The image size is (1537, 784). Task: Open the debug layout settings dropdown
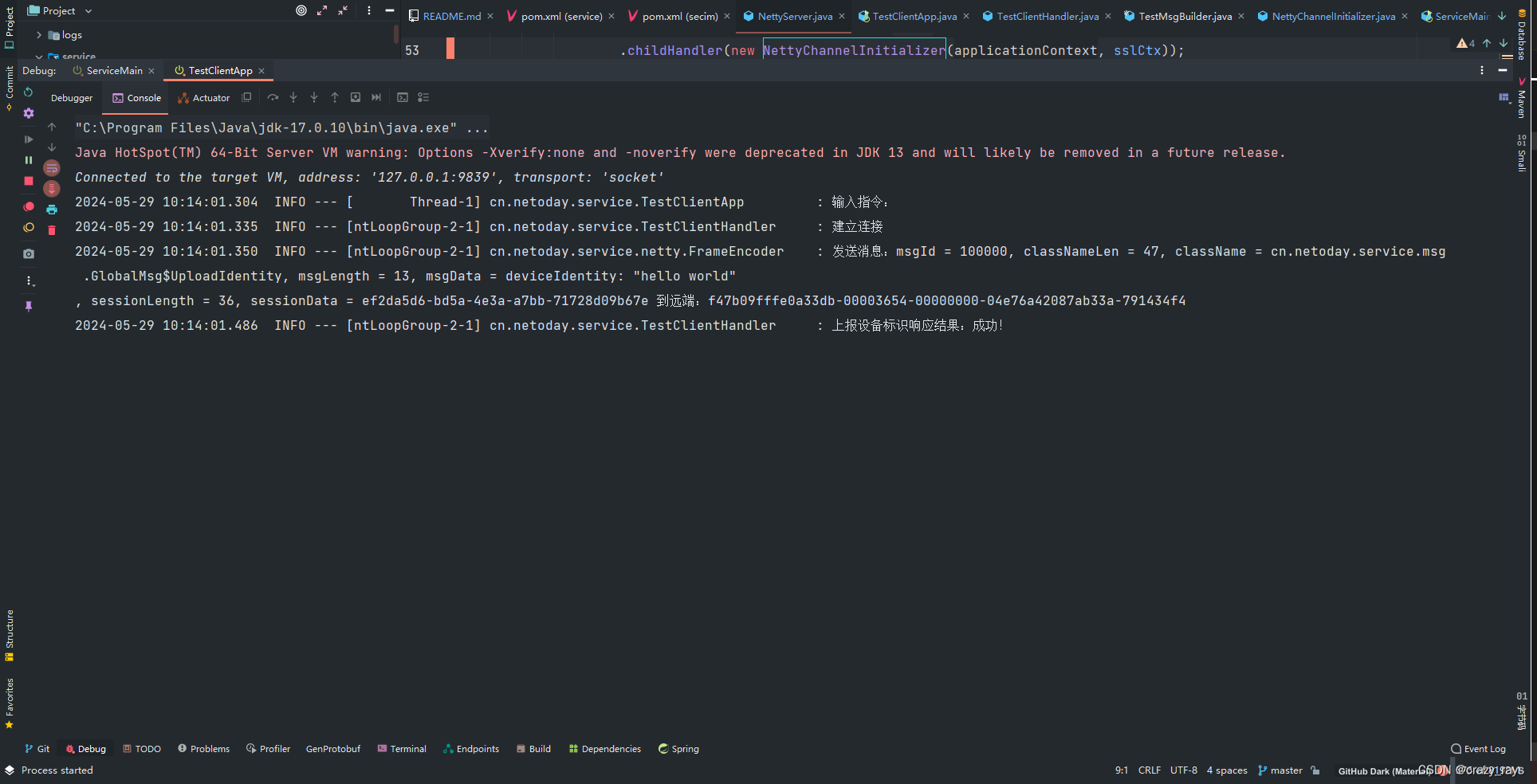(1504, 97)
